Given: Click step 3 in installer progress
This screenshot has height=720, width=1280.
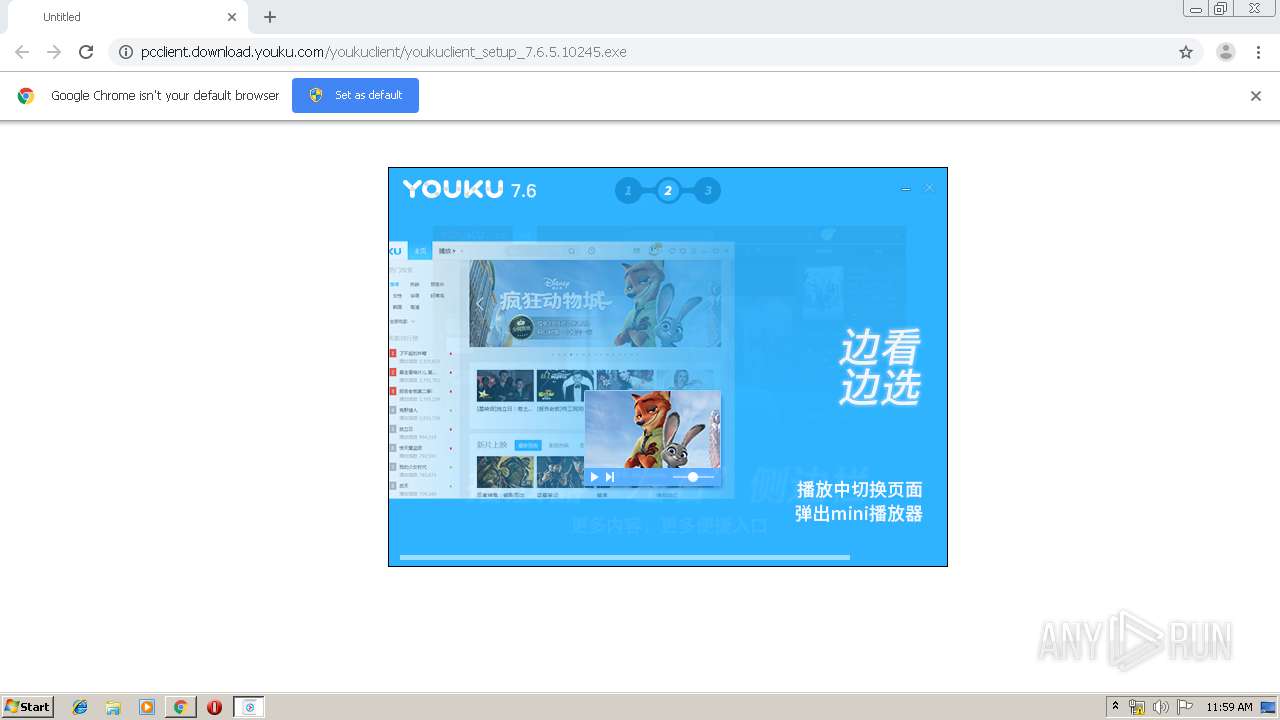Looking at the screenshot, I should pos(708,190).
